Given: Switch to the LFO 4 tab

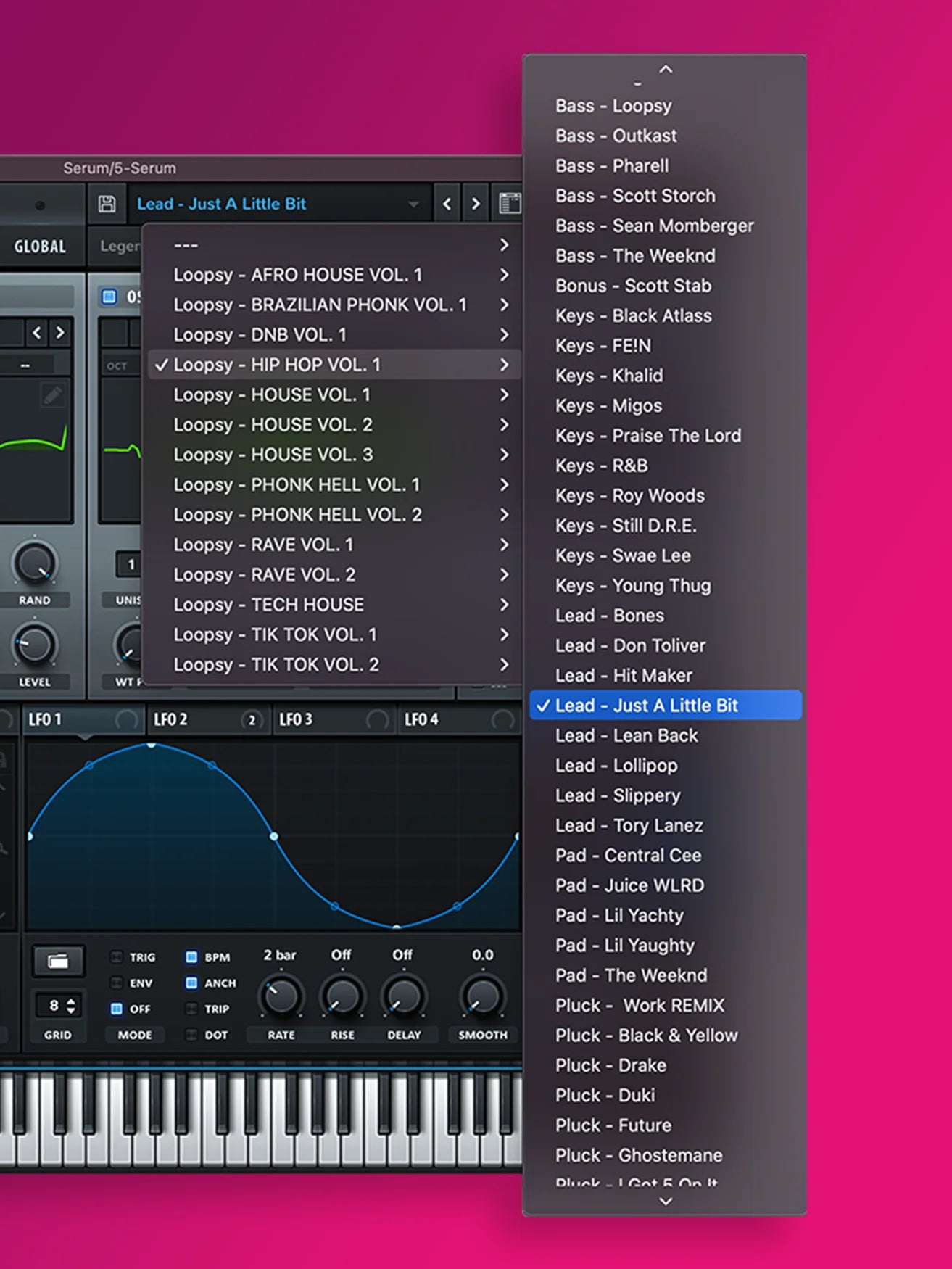Looking at the screenshot, I should click(x=460, y=719).
